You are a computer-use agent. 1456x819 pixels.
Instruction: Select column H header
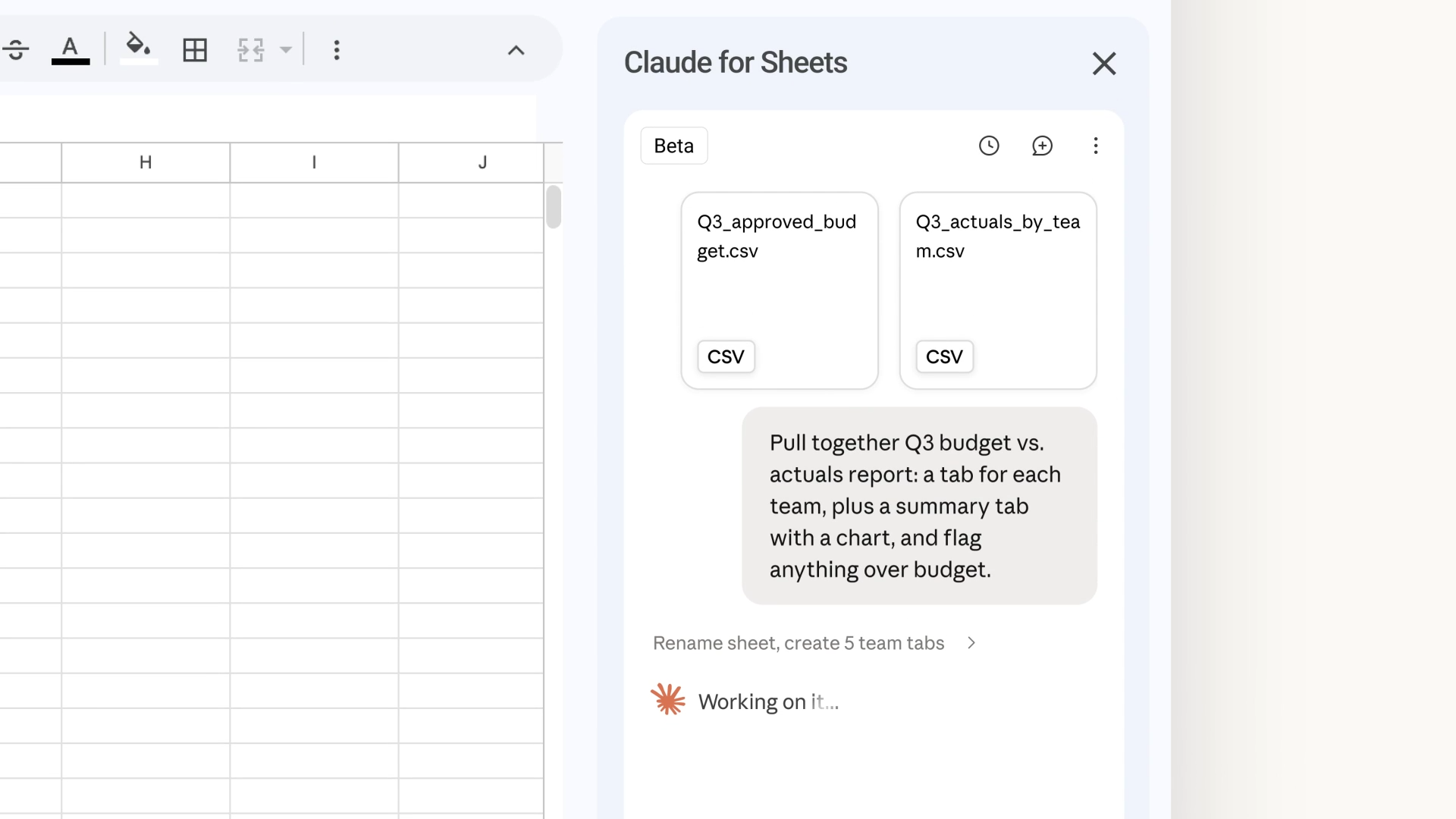click(146, 162)
